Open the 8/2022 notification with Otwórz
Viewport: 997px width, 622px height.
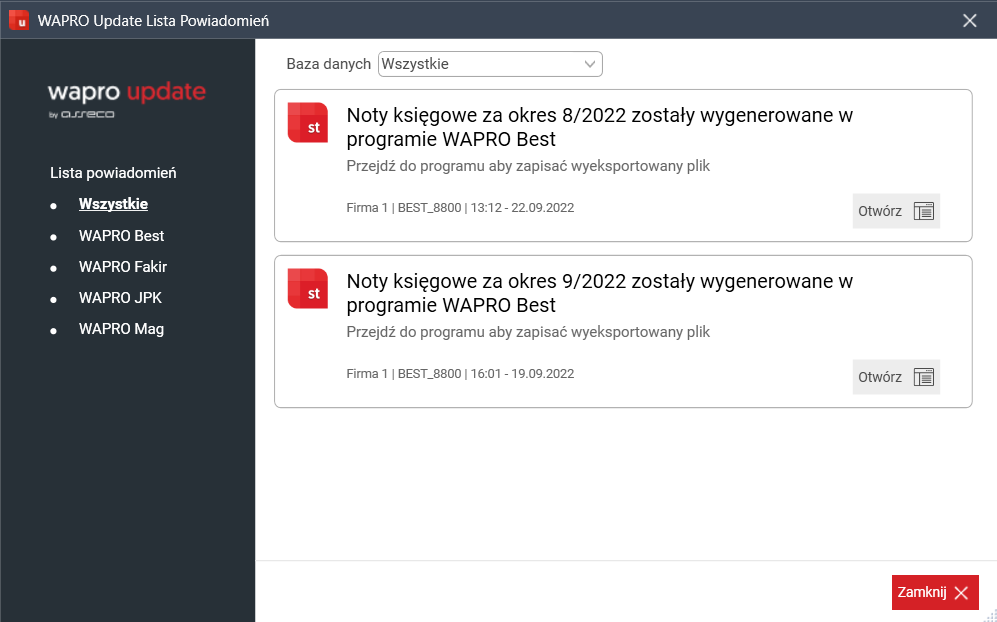click(896, 211)
